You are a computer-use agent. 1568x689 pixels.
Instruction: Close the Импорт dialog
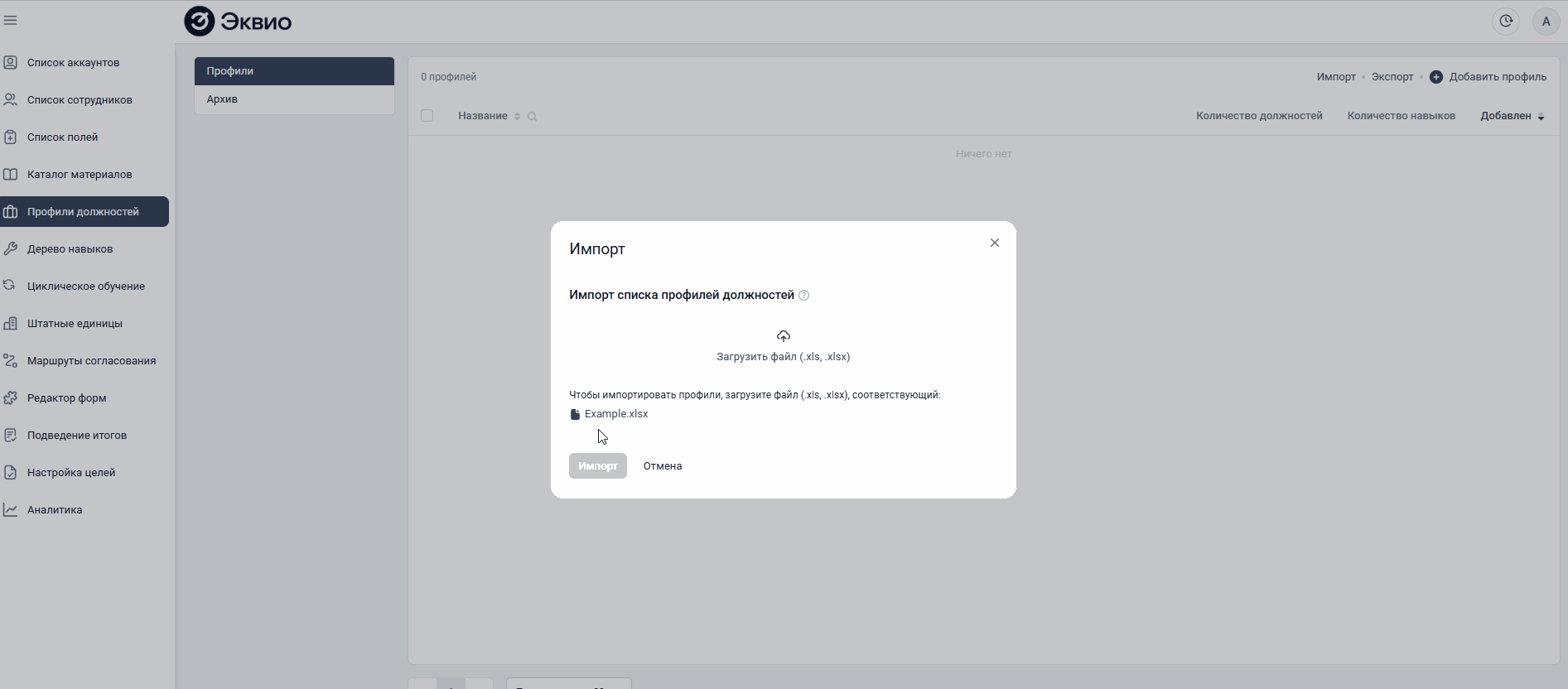(995, 243)
